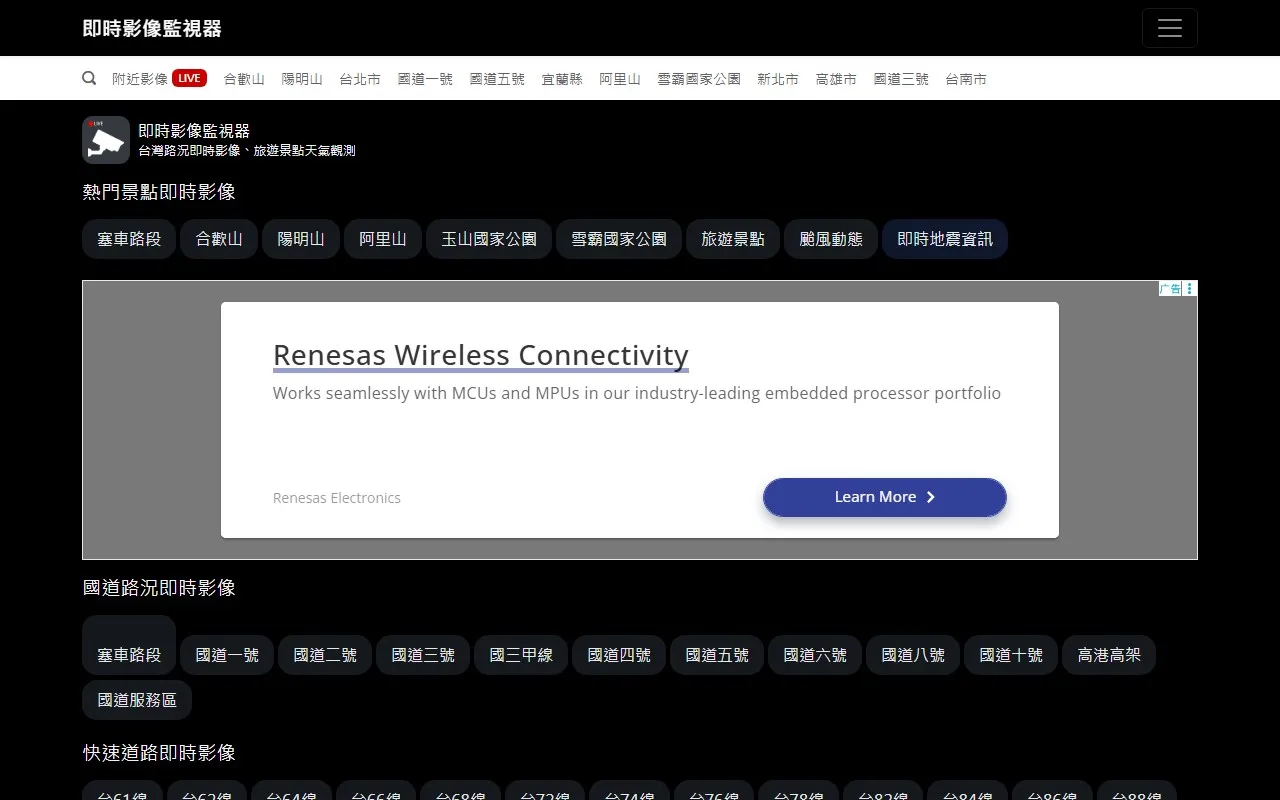Open the 國道服務區 service areas button
1280x800 pixels.
tap(137, 700)
